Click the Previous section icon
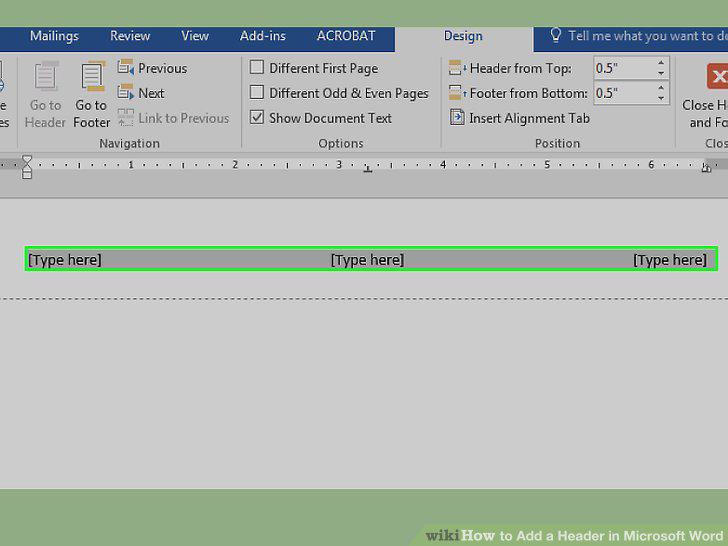The width and height of the screenshot is (728, 546). 126,68
